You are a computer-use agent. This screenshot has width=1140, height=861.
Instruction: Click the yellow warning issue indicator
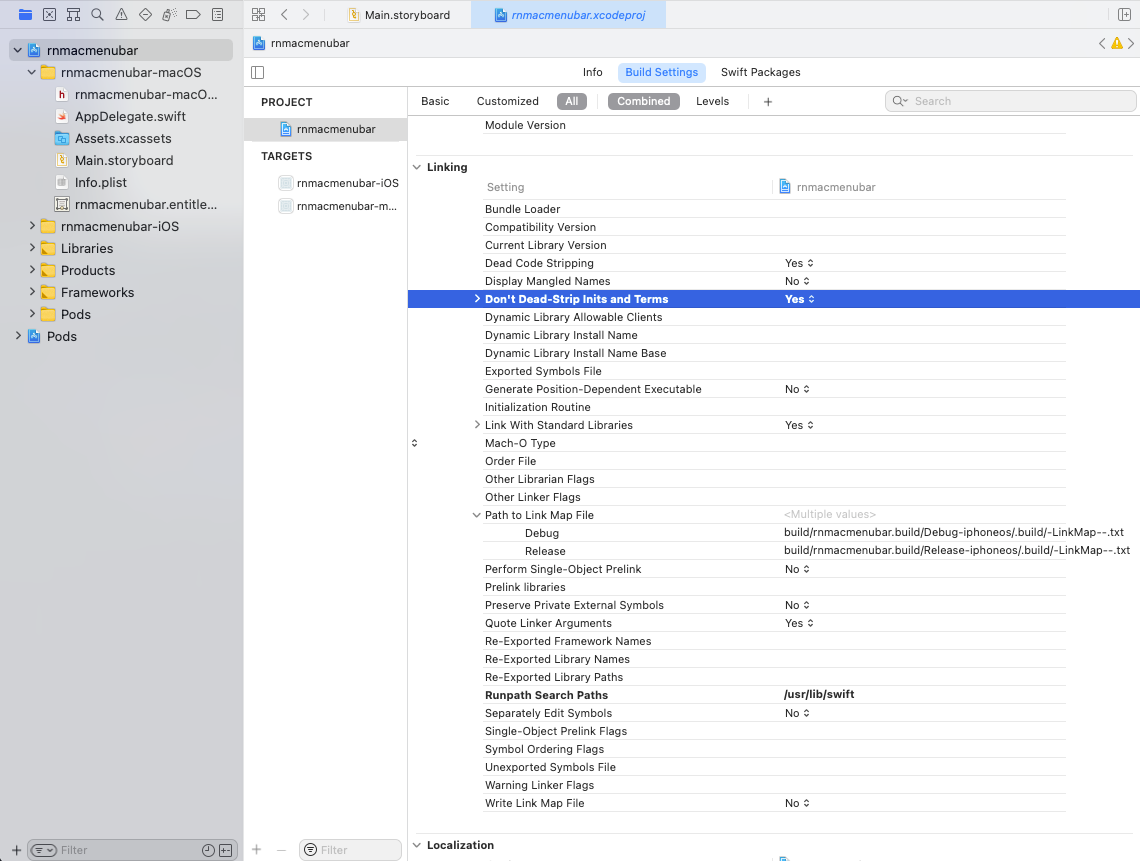coord(1117,44)
